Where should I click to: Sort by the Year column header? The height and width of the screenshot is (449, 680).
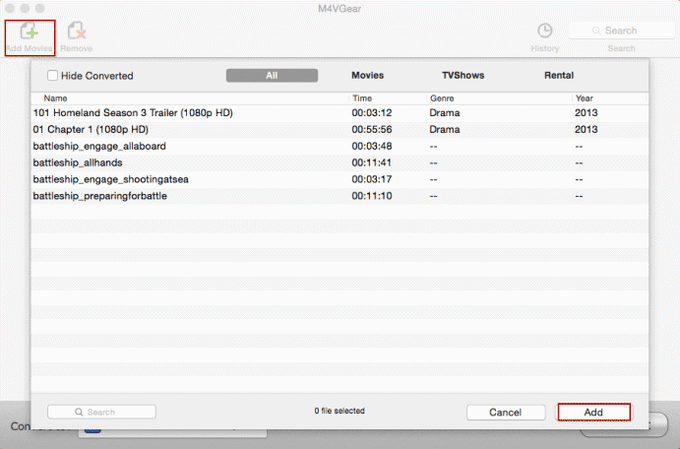[x=584, y=98]
